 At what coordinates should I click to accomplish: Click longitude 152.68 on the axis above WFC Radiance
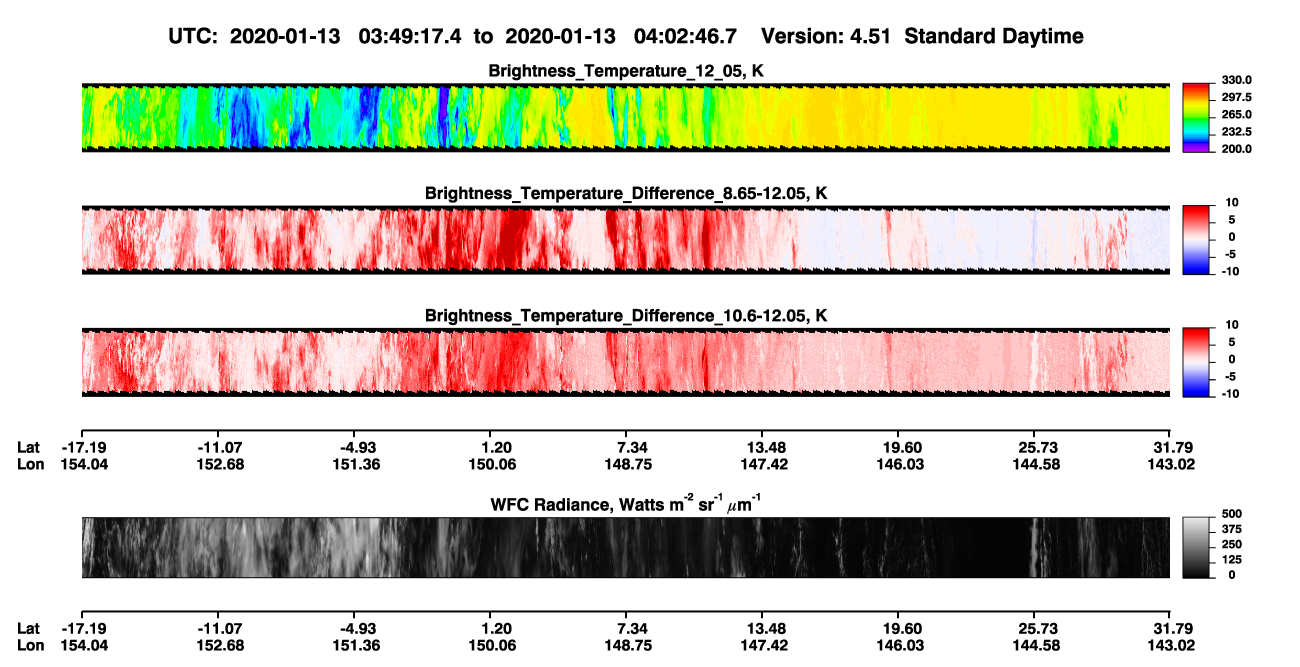click(218, 464)
